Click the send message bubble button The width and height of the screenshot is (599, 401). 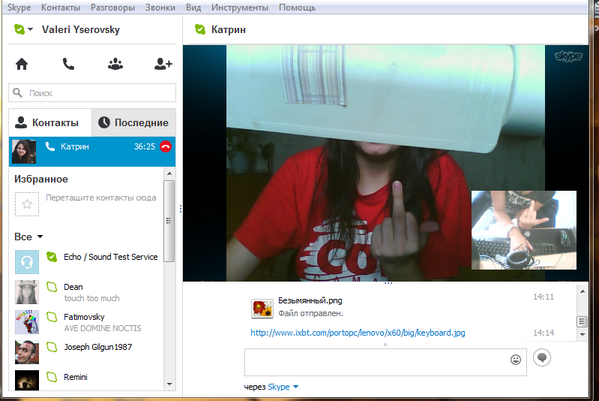tap(542, 358)
